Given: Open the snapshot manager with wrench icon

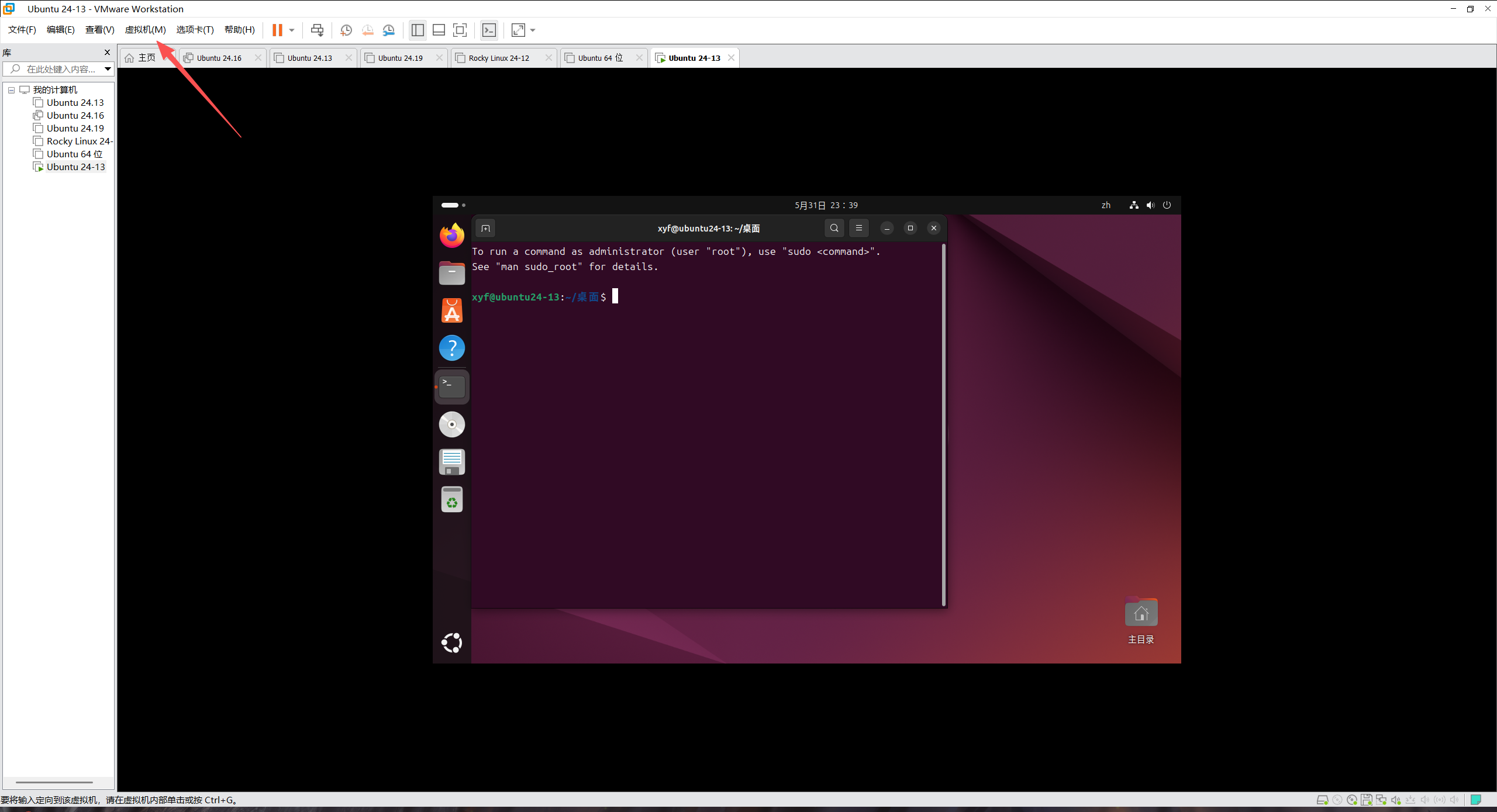Looking at the screenshot, I should tap(389, 30).
